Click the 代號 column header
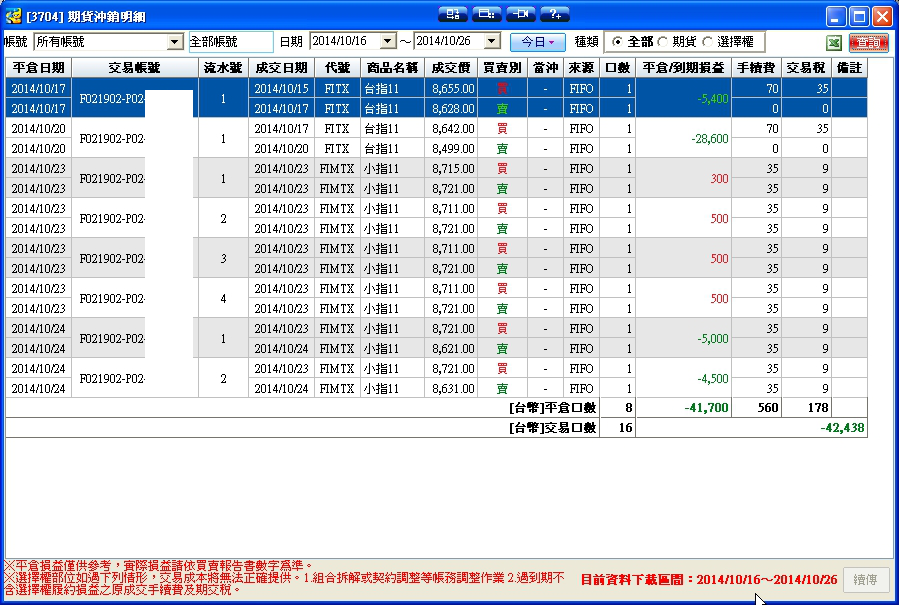899x605 pixels. click(337, 68)
